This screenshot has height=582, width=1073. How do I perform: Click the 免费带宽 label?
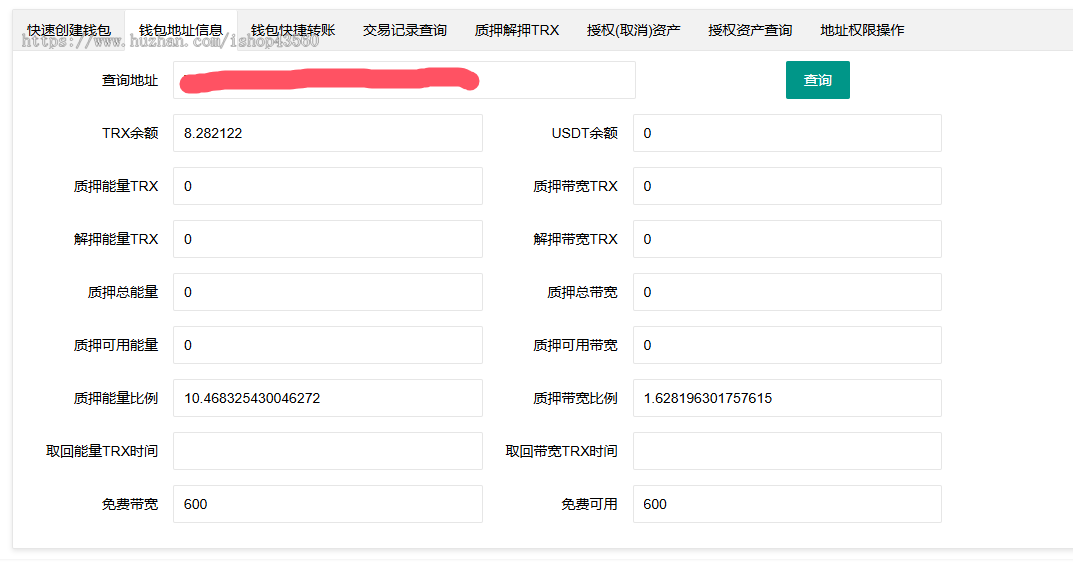pyautogui.click(x=130, y=504)
